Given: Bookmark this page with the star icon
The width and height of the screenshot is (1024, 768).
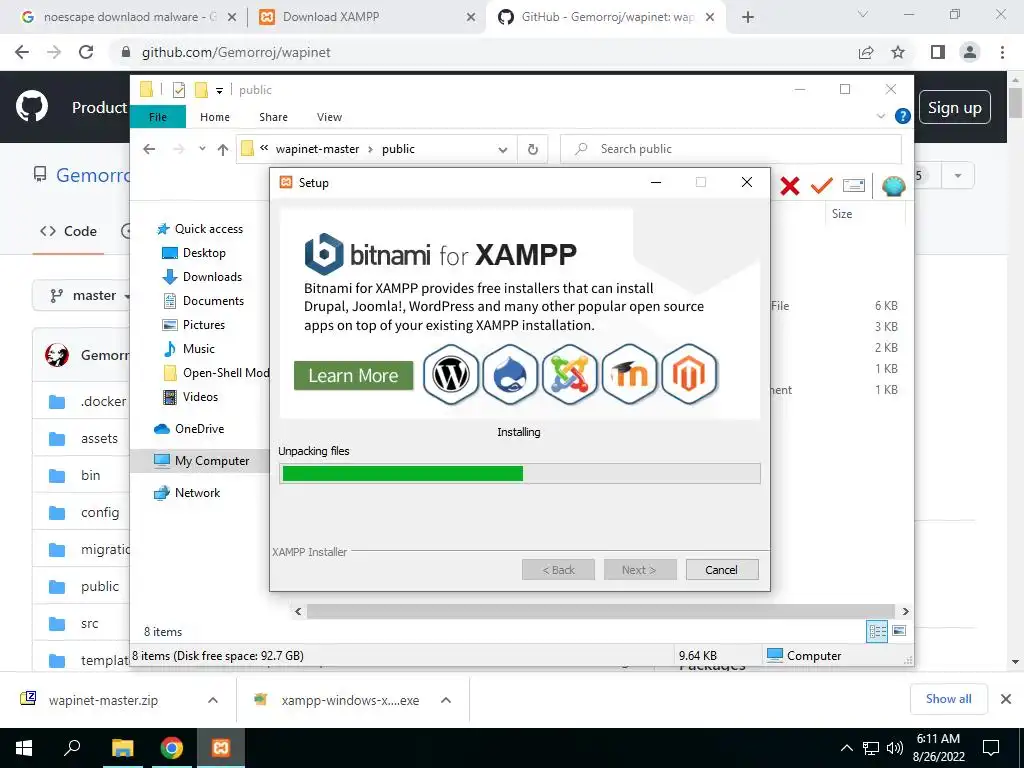Looking at the screenshot, I should click(x=898, y=52).
